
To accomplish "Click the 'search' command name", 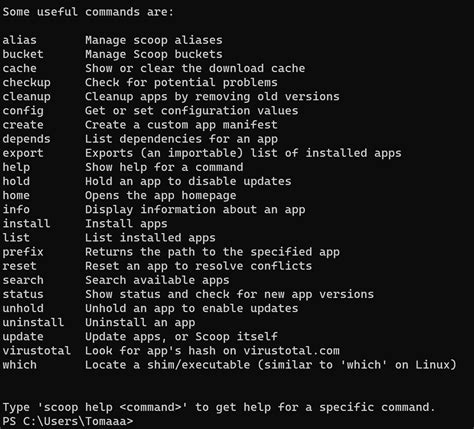I will [23, 280].
